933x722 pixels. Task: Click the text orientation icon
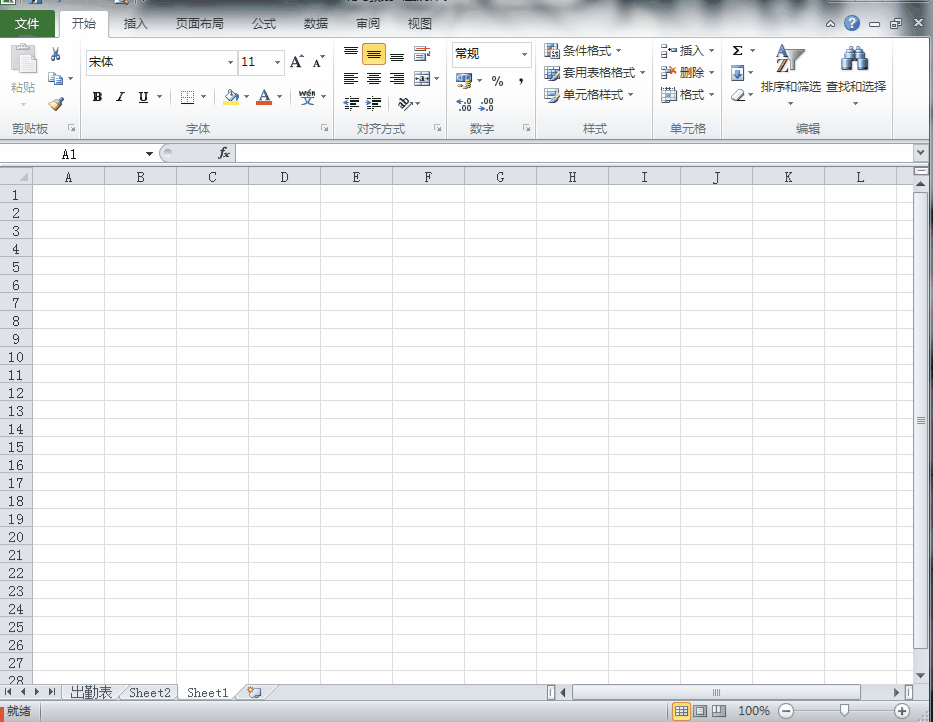click(406, 104)
